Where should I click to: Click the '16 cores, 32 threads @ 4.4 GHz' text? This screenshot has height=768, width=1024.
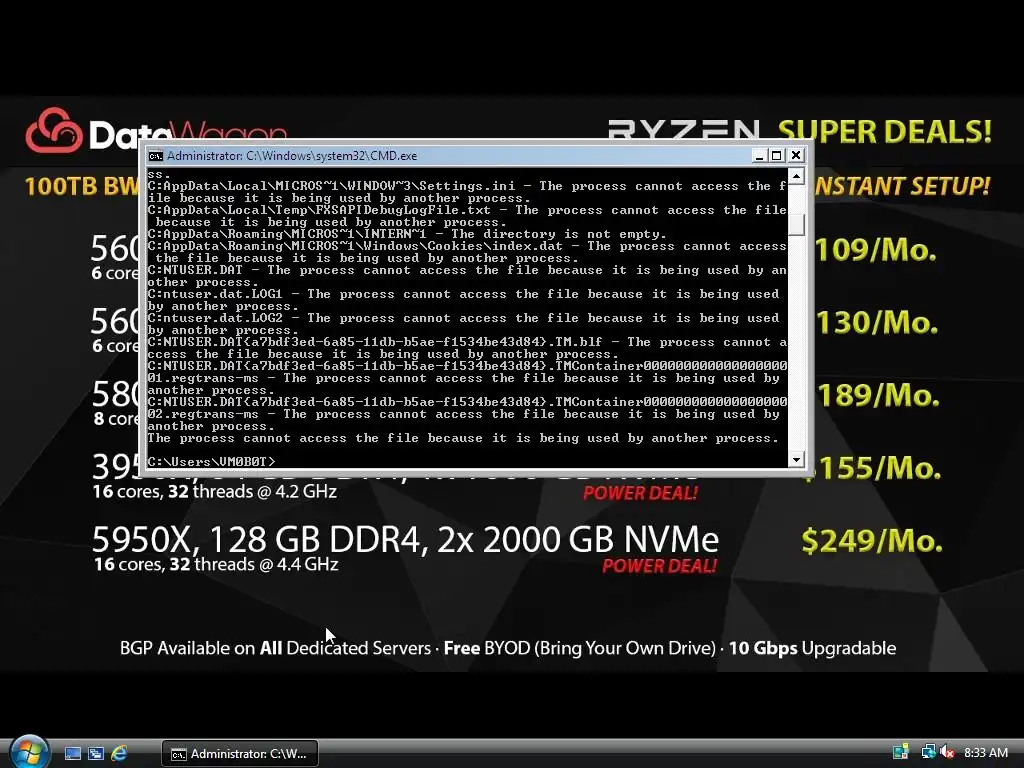(x=216, y=564)
